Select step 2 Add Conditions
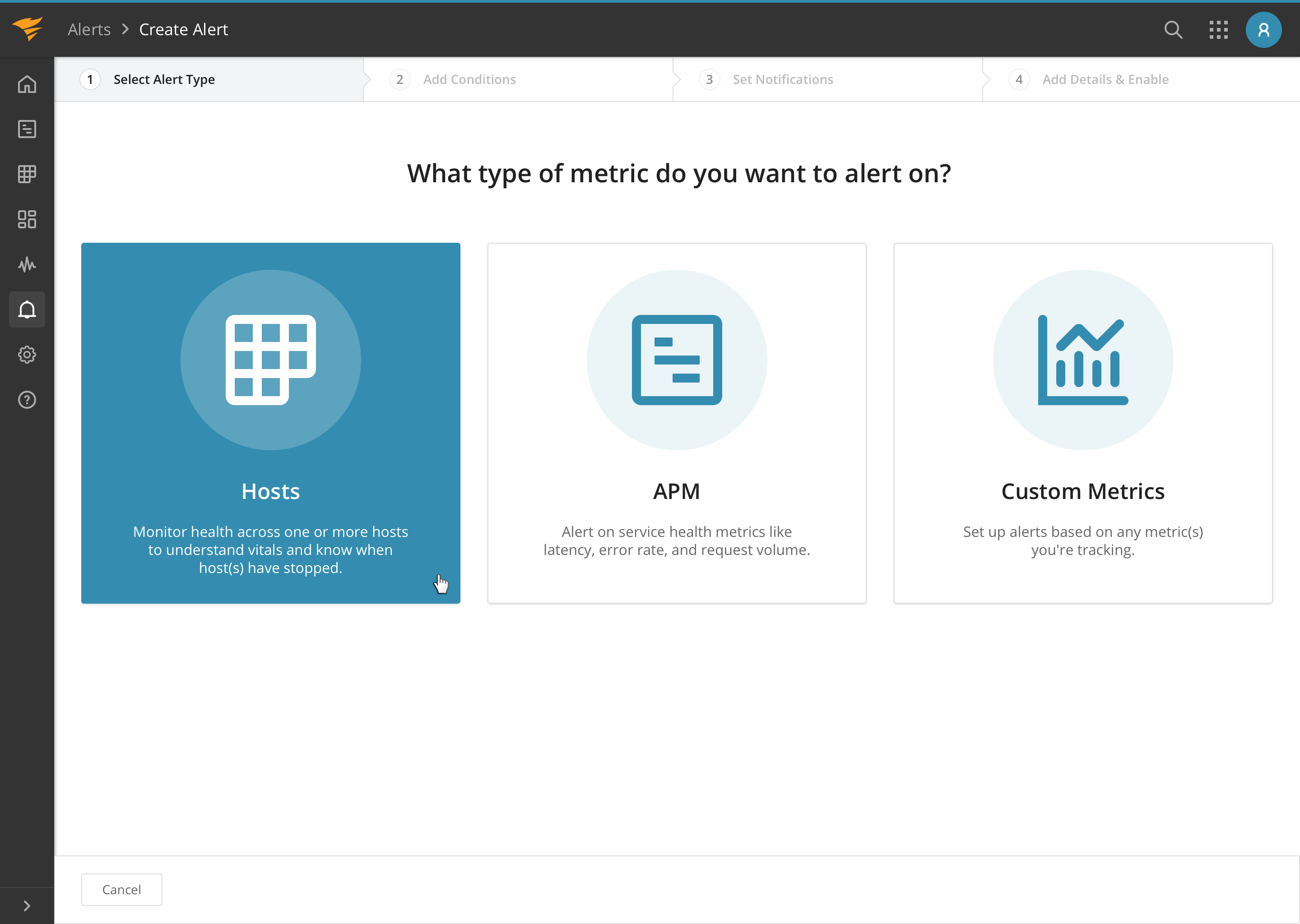Image resolution: width=1300 pixels, height=924 pixels. 469,80
